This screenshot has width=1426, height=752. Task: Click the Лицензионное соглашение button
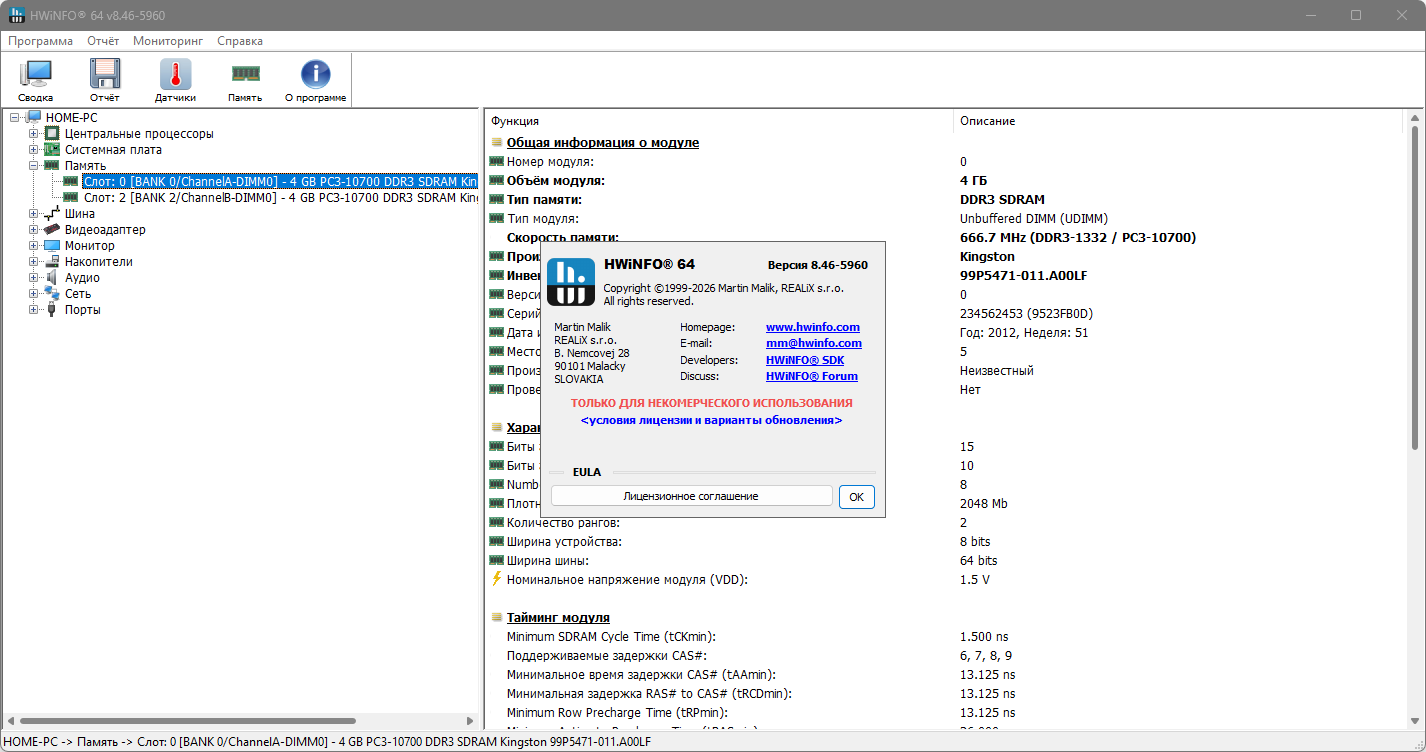(691, 496)
